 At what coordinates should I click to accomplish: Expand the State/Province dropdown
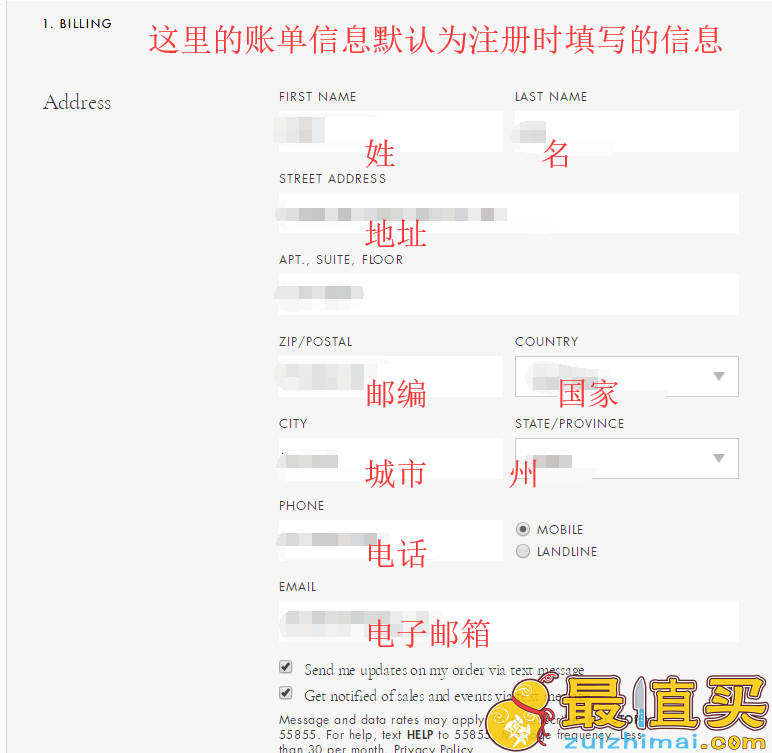(627, 458)
